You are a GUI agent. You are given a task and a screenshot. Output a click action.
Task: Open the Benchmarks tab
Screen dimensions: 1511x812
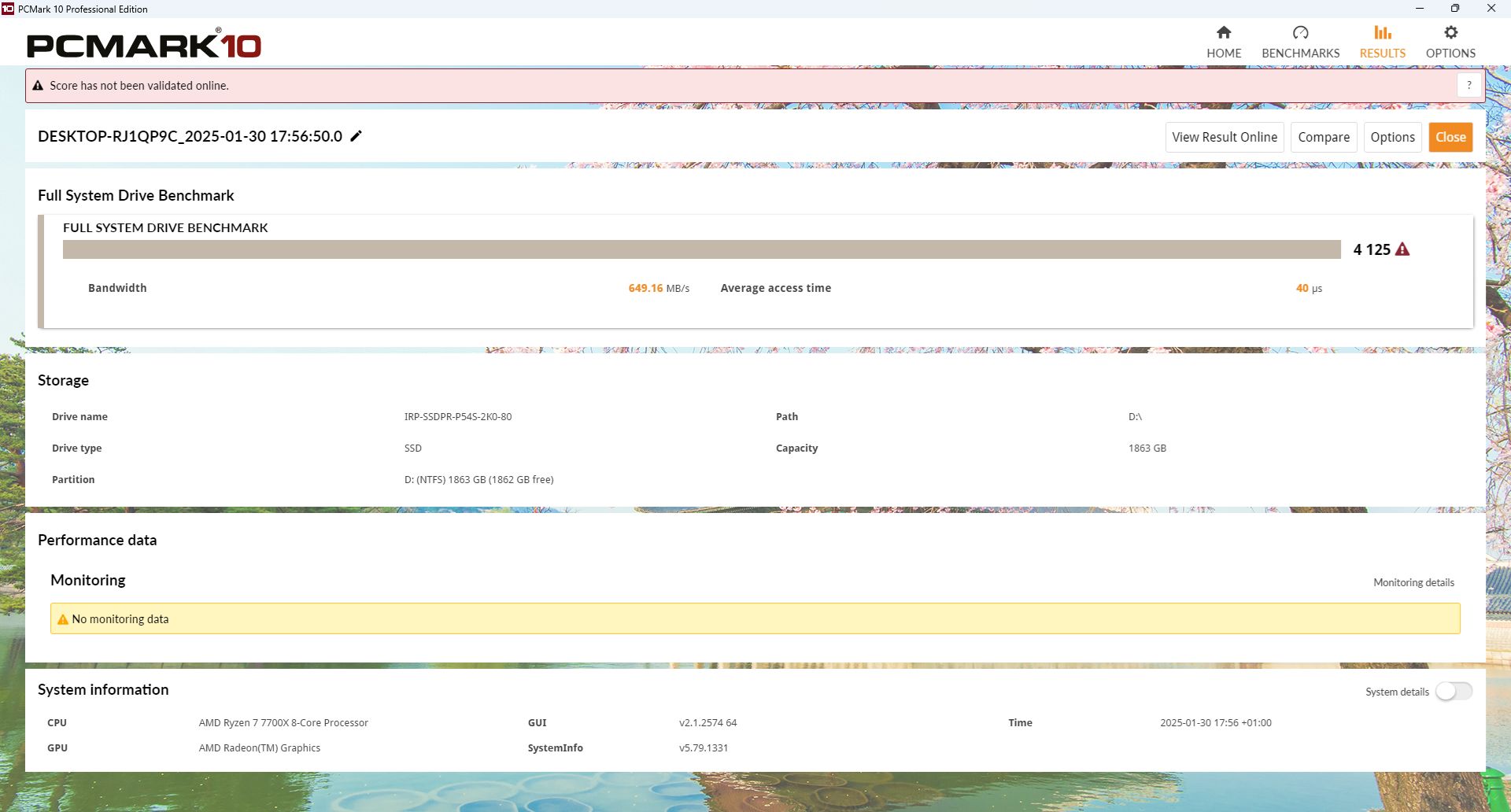[x=1300, y=42]
